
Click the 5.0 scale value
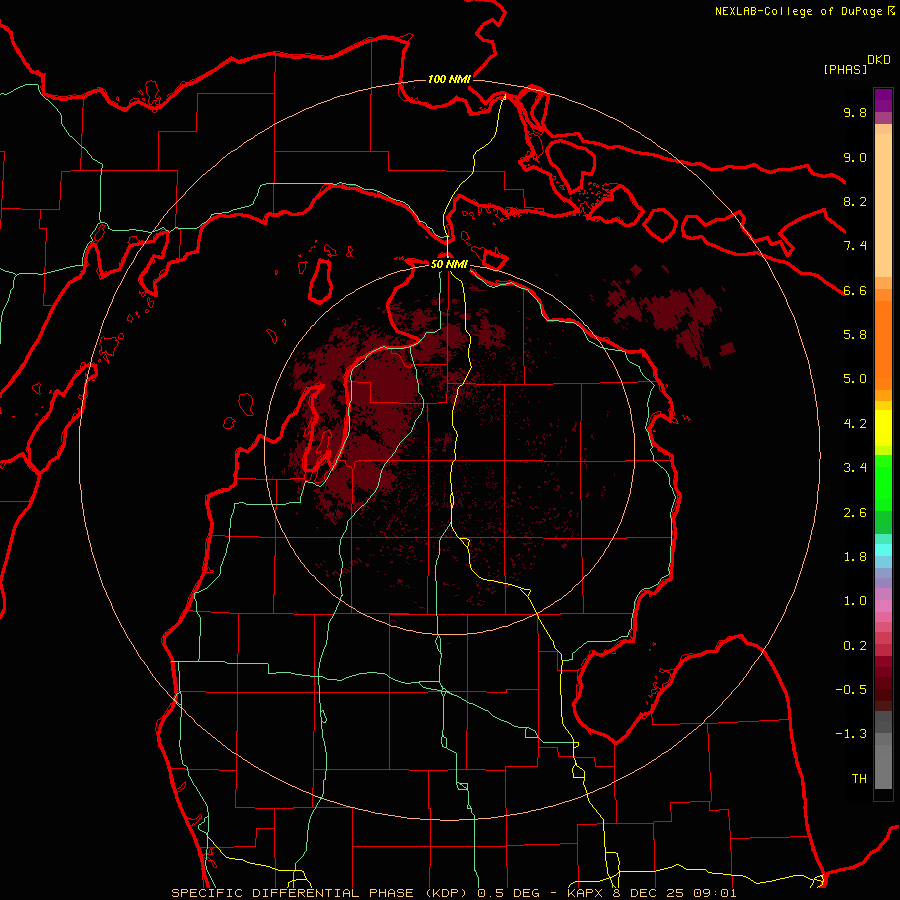(855, 379)
